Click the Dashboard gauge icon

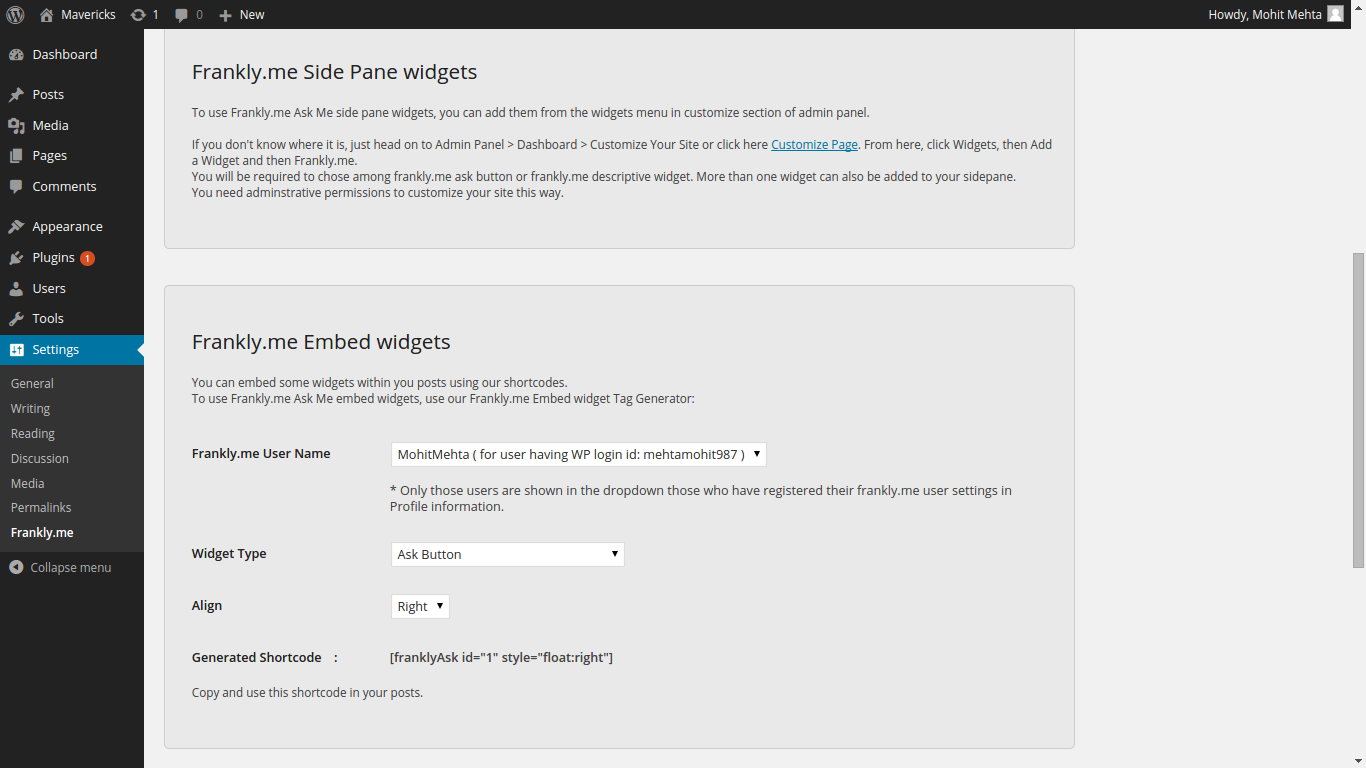tap(16, 55)
